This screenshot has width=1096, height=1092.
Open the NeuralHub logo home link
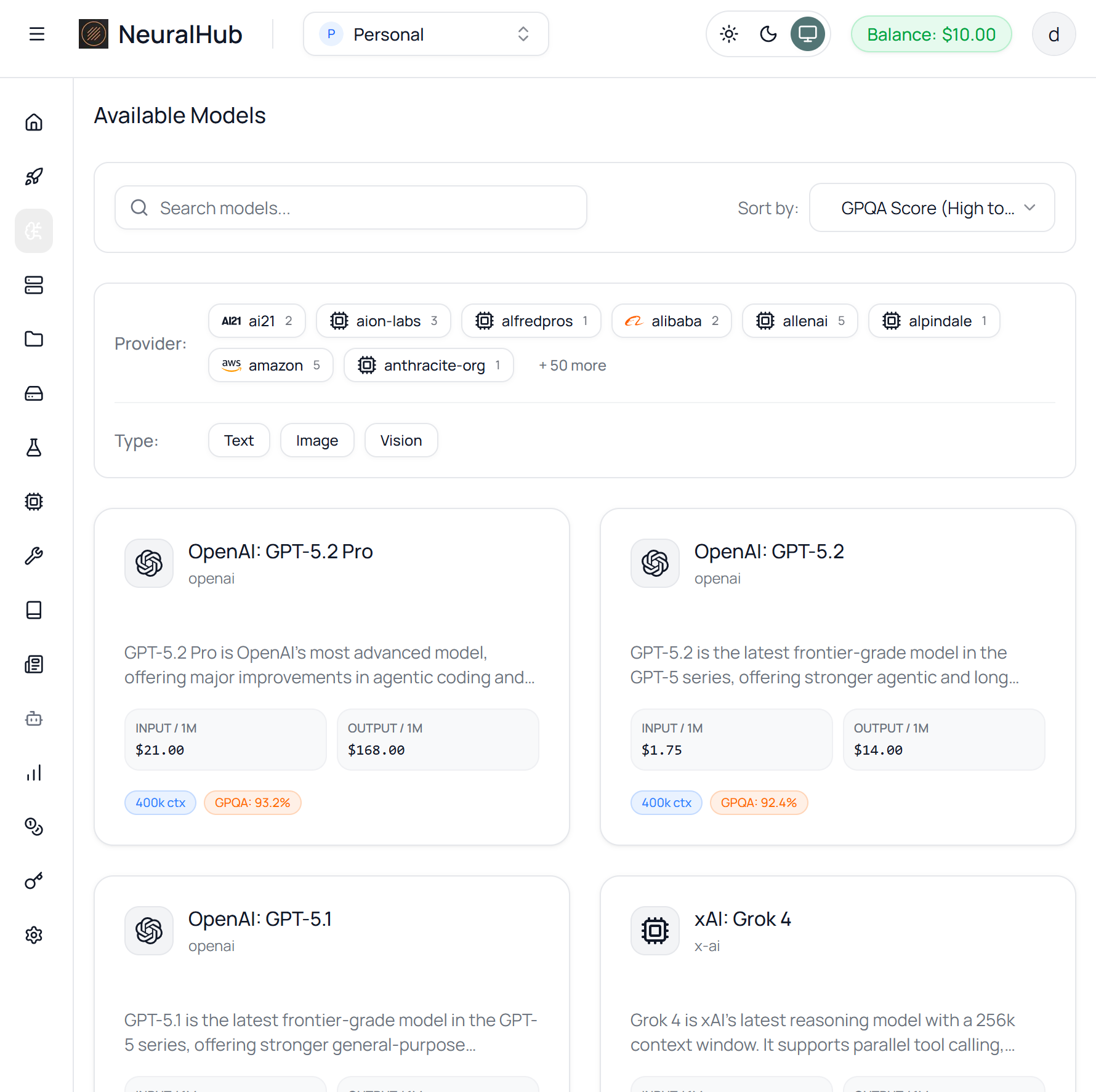pyautogui.click(x=161, y=34)
